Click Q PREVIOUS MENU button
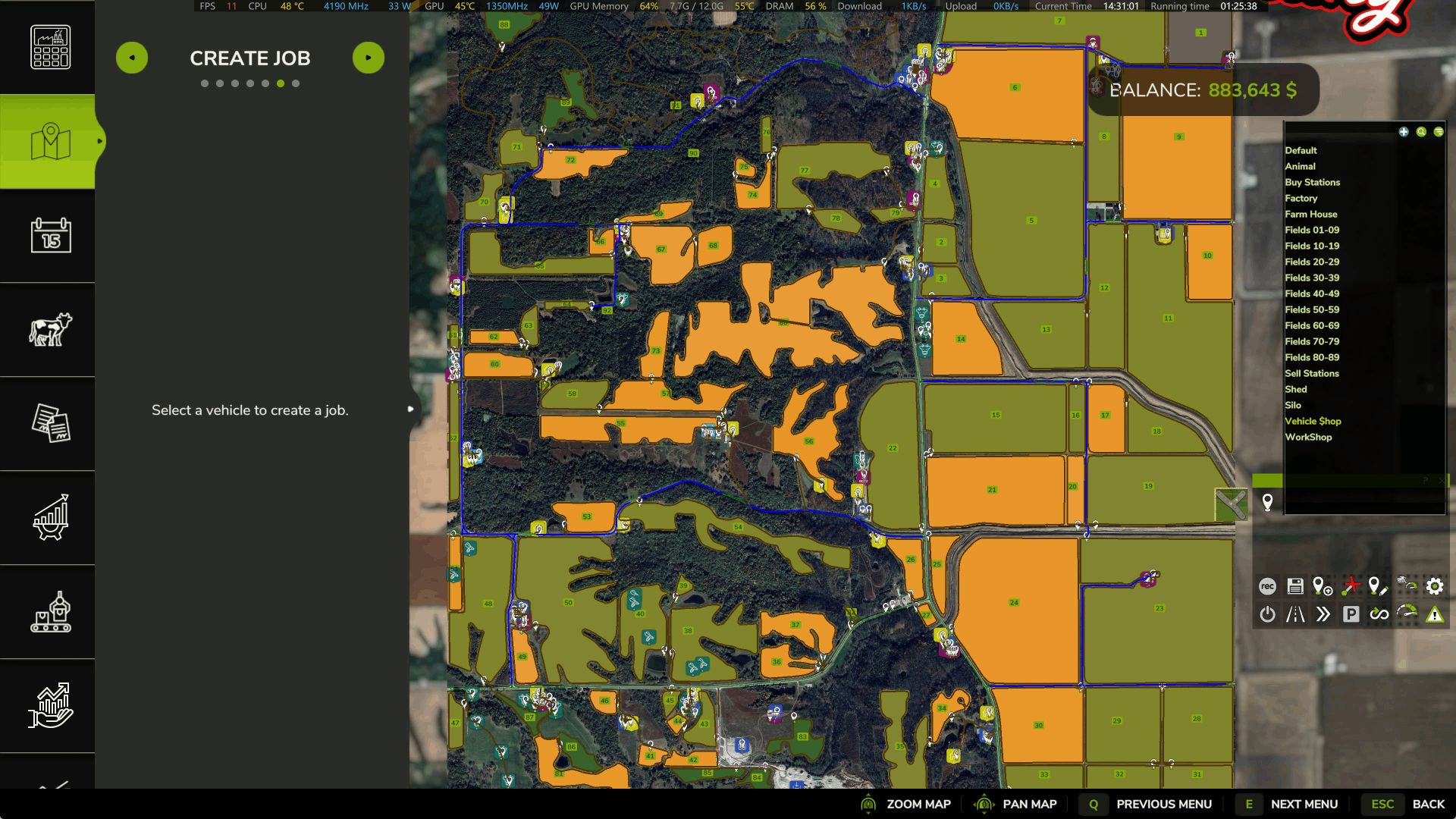This screenshot has height=819, width=1456. pyautogui.click(x=1146, y=804)
